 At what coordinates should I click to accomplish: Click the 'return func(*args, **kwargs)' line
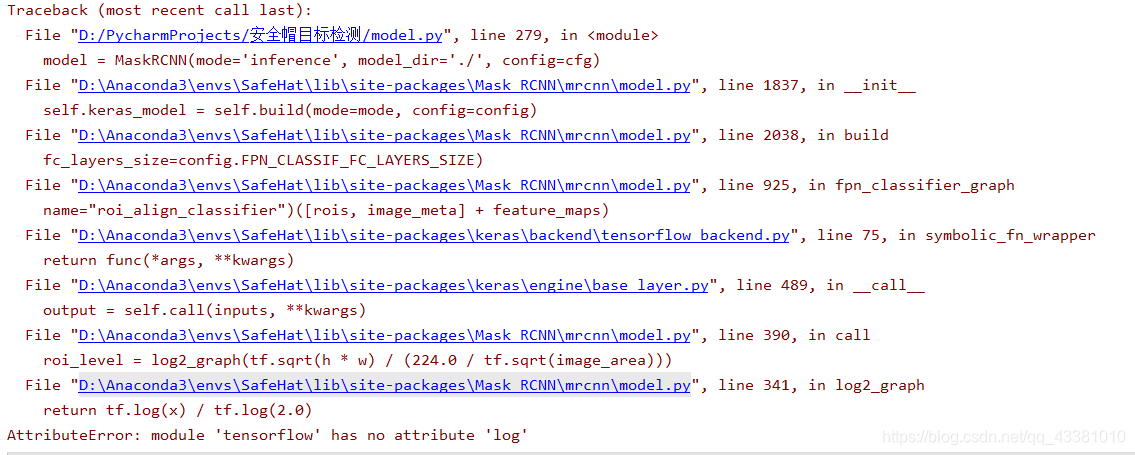[x=169, y=260]
